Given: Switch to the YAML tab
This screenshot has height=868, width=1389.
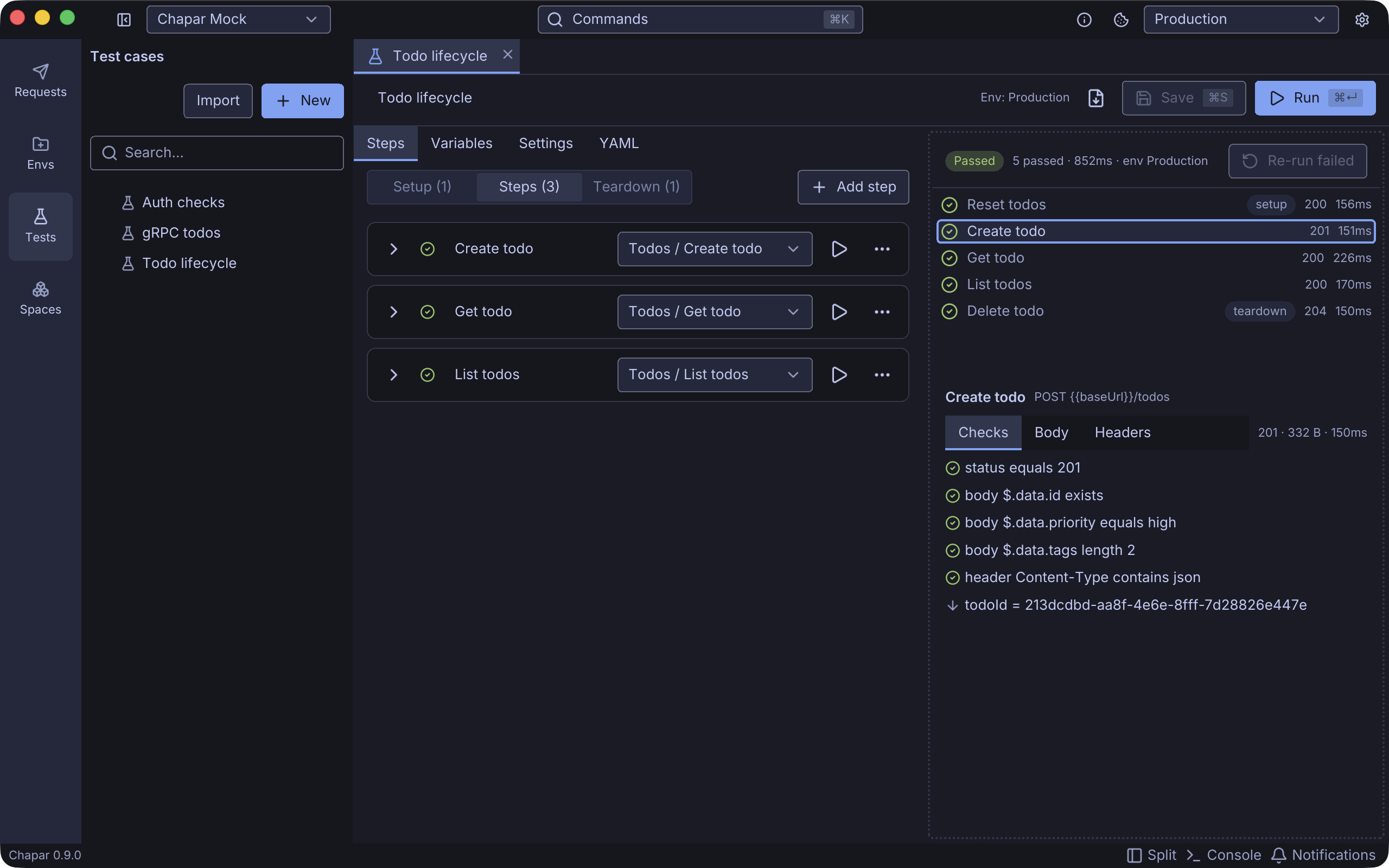Looking at the screenshot, I should pyautogui.click(x=619, y=143).
